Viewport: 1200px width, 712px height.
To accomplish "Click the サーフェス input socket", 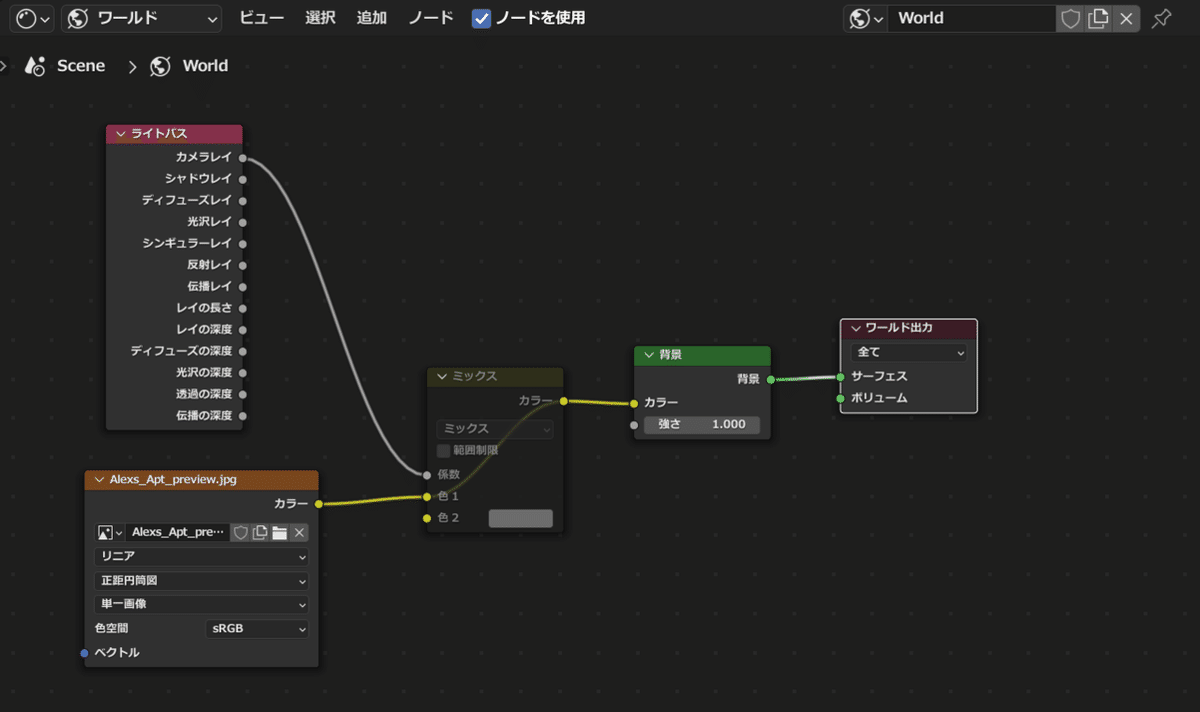I will (841, 377).
